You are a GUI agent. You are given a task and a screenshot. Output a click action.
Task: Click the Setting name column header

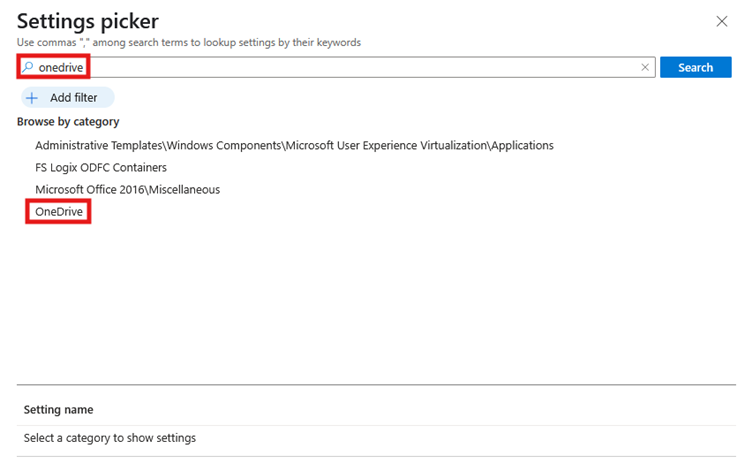(59, 410)
